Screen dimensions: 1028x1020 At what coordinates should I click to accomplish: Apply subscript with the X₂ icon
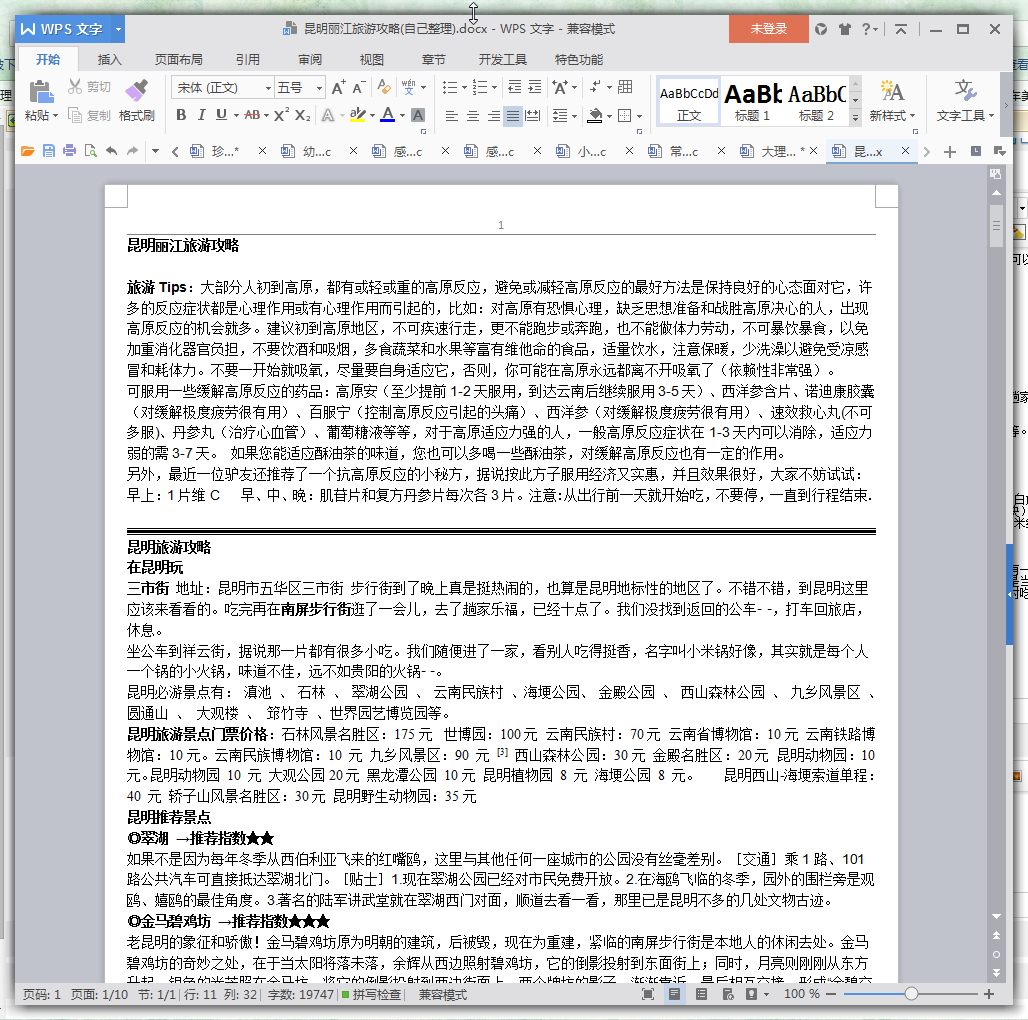[302, 115]
